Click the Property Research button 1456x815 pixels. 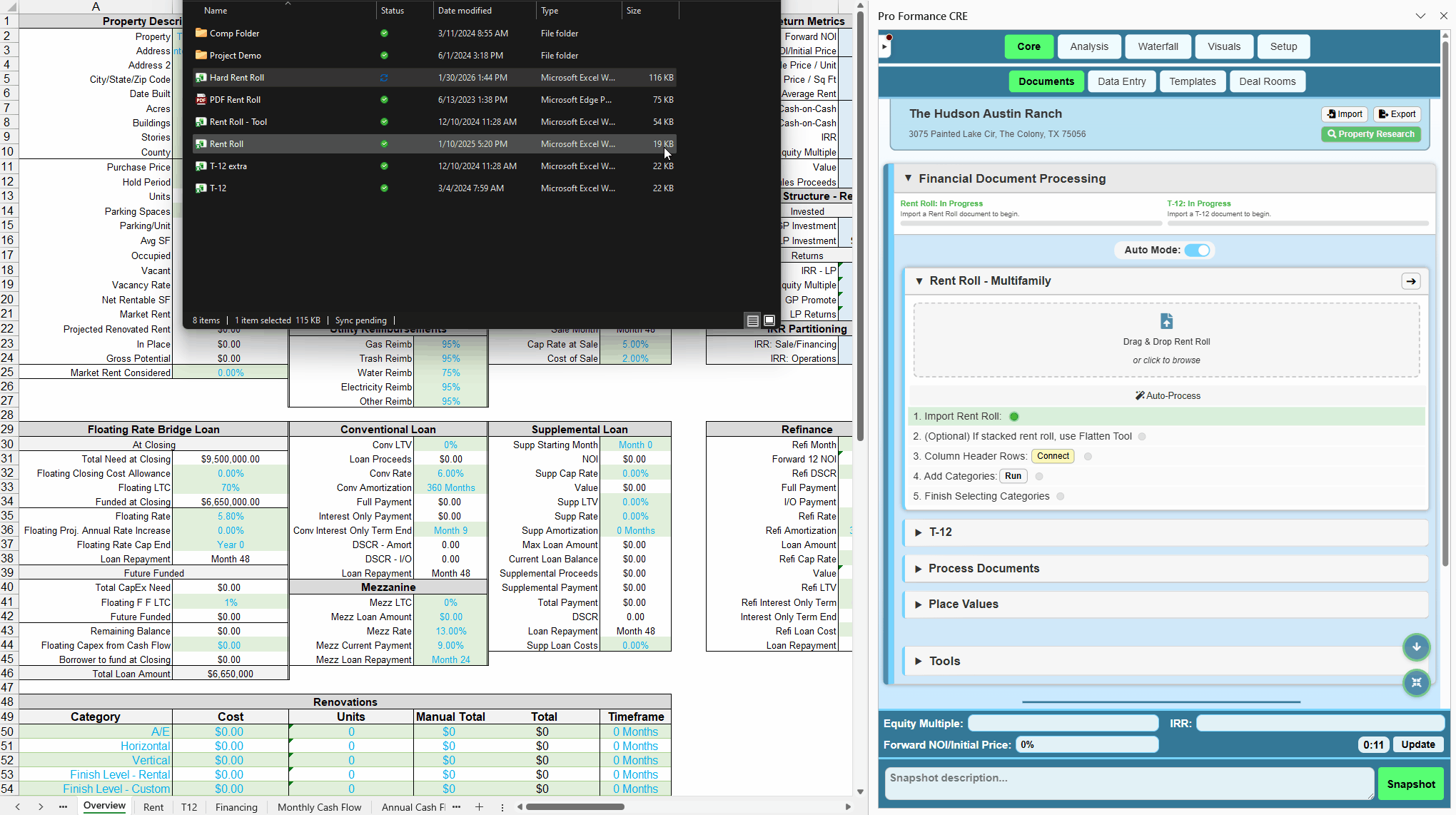coord(1370,134)
